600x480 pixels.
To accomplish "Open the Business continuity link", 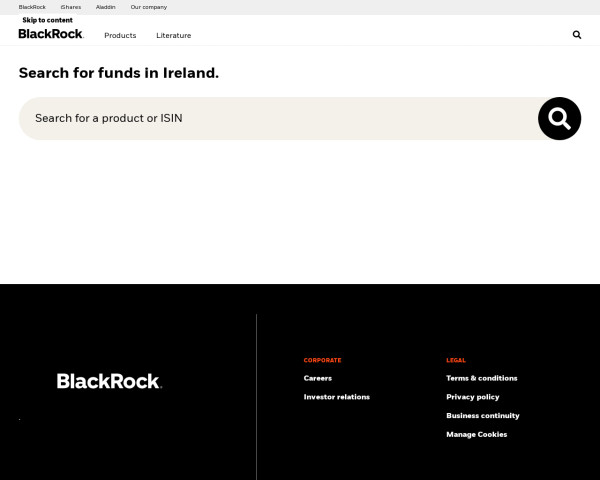I will tap(482, 415).
